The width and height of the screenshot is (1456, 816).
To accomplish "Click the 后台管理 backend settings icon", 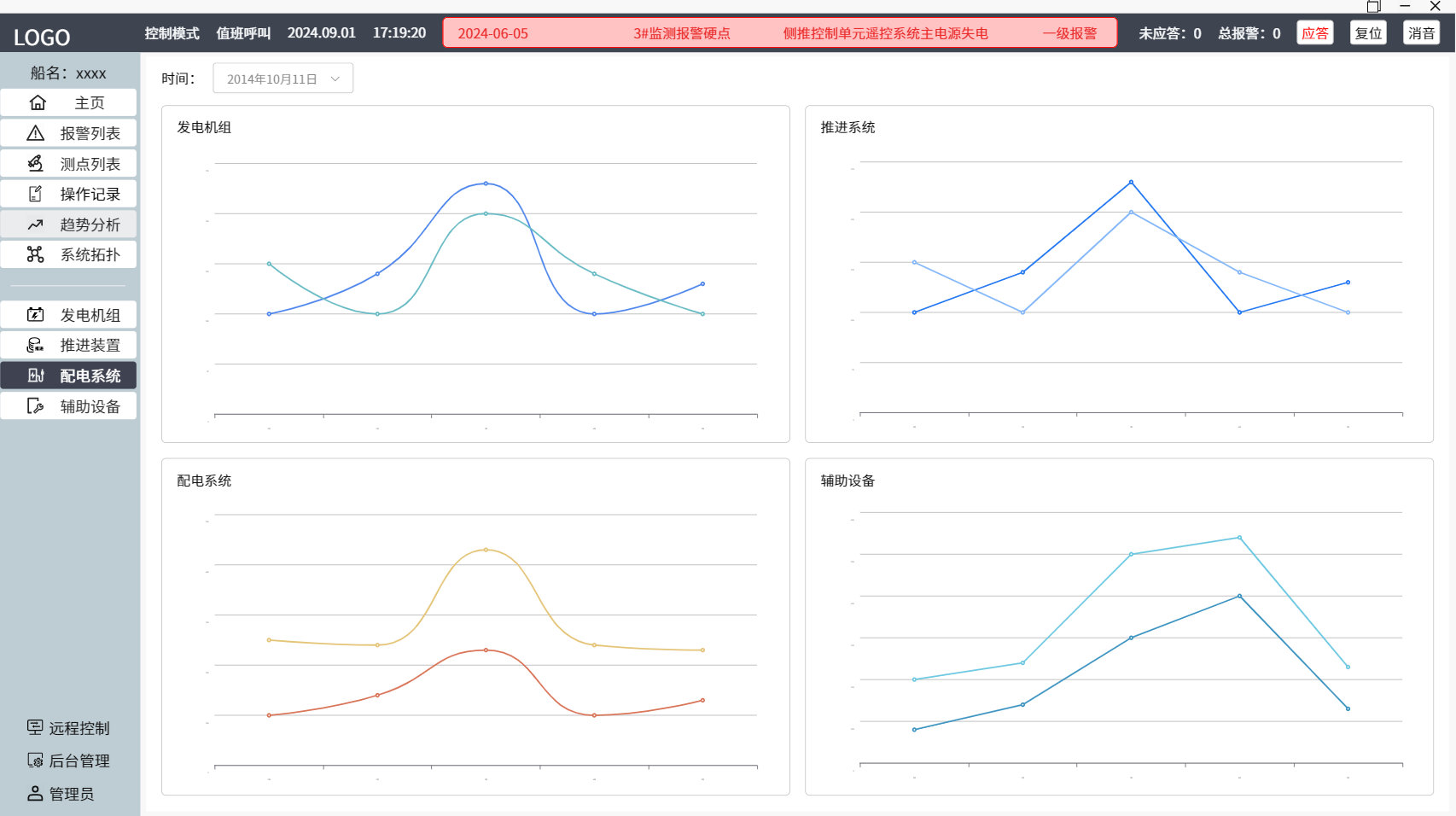I will point(35,761).
